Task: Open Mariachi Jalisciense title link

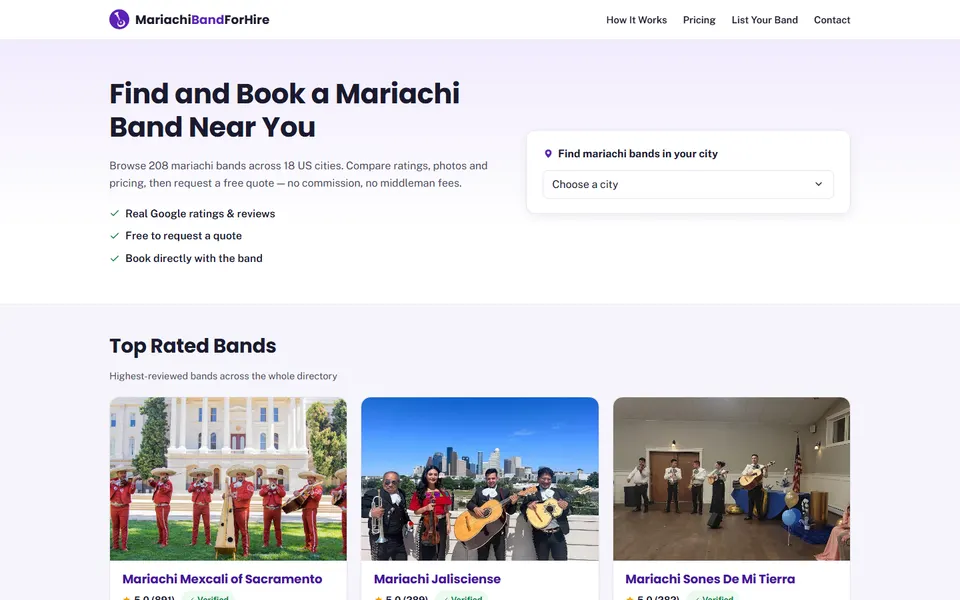Action: pyautogui.click(x=437, y=579)
